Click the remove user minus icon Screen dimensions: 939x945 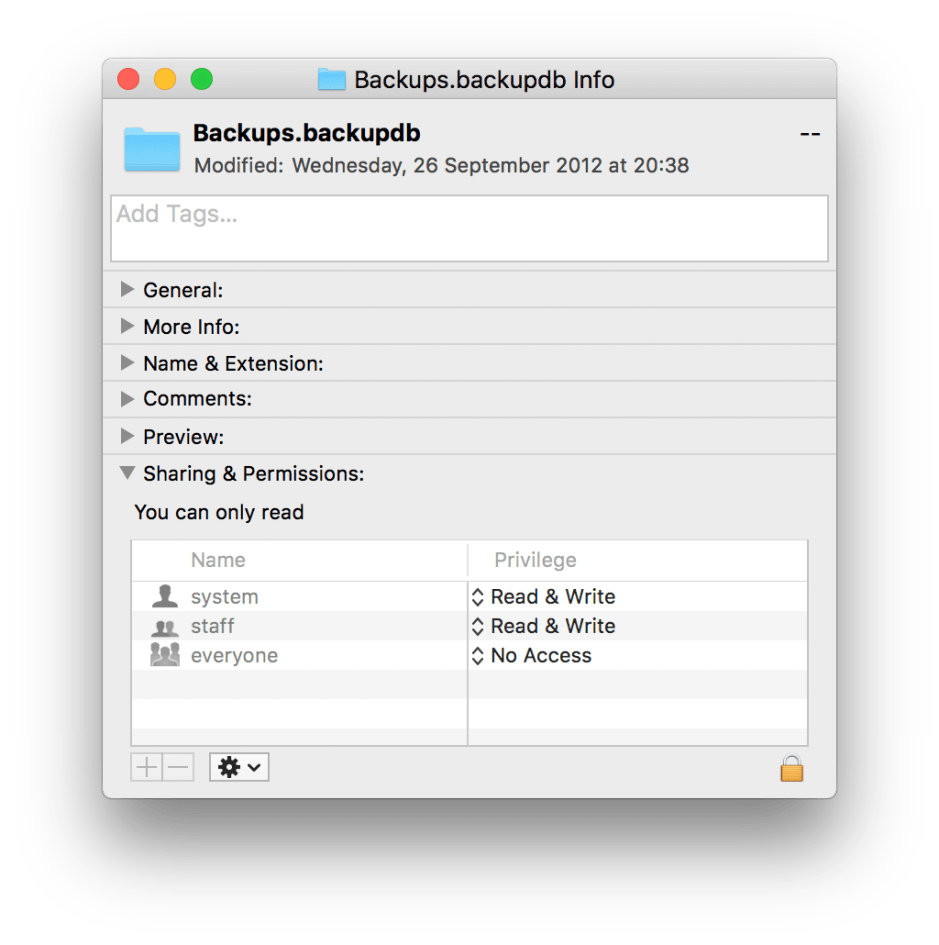[x=177, y=767]
